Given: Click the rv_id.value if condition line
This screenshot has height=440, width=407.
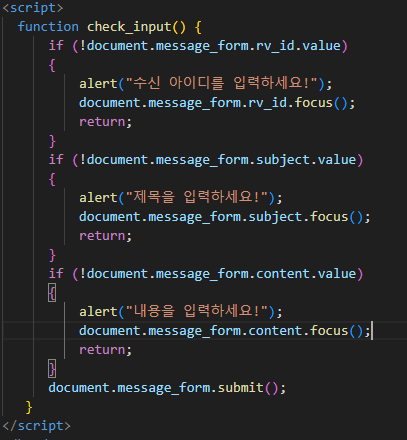Looking at the screenshot, I should [x=198, y=46].
